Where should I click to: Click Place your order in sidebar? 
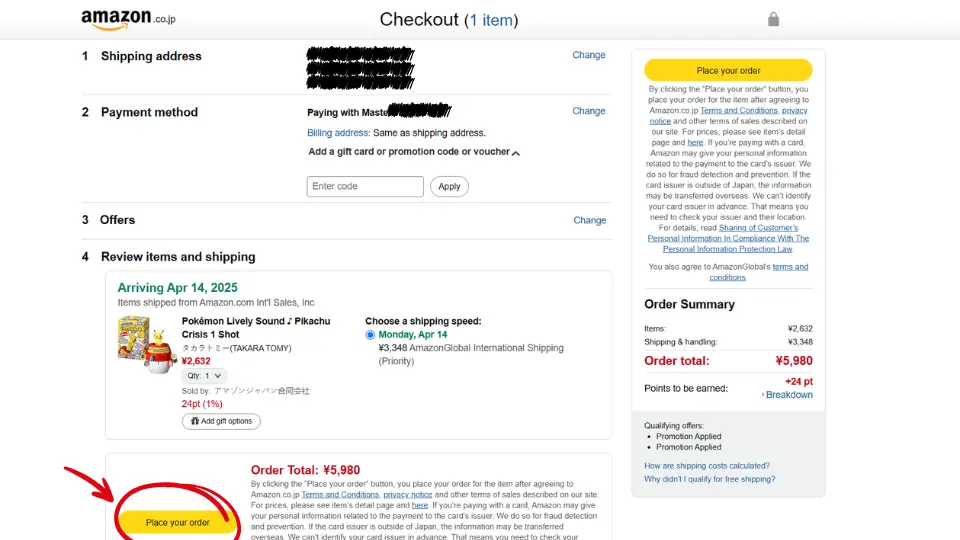pos(728,70)
